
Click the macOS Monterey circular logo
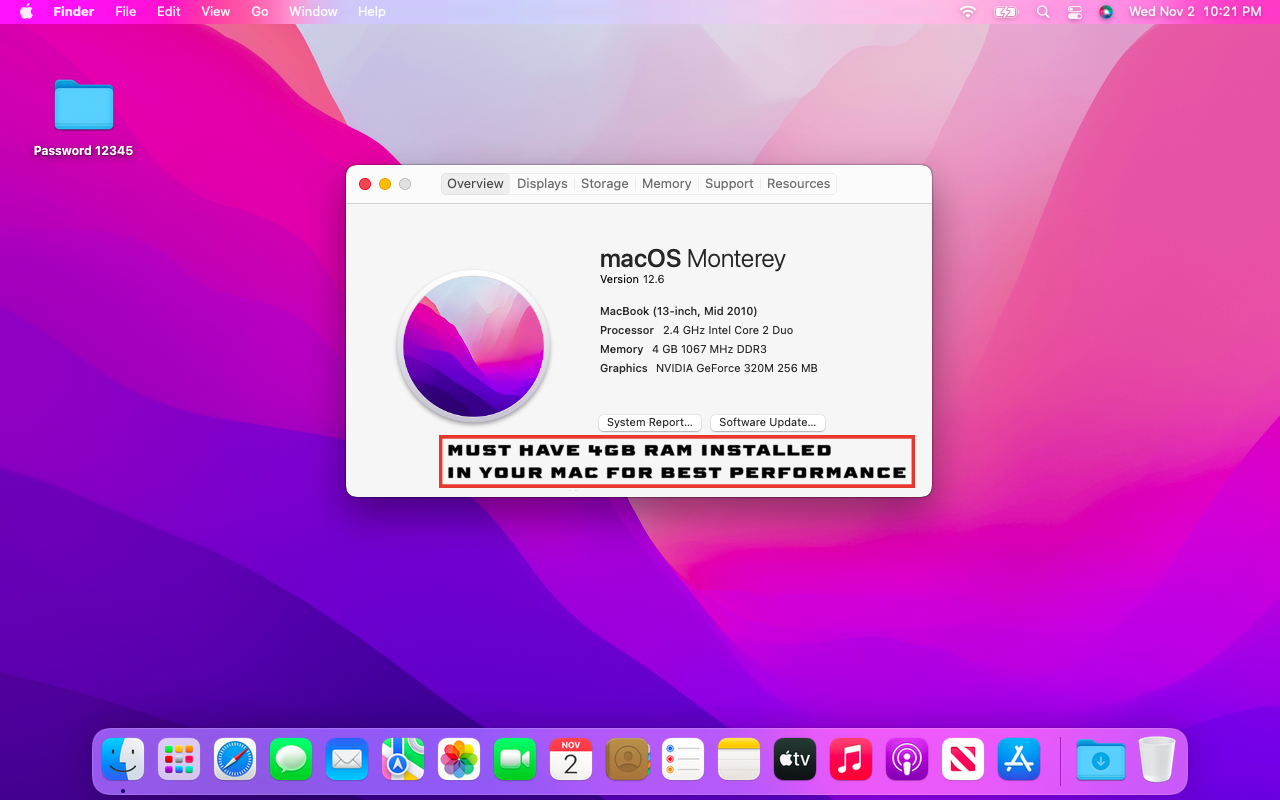(474, 347)
